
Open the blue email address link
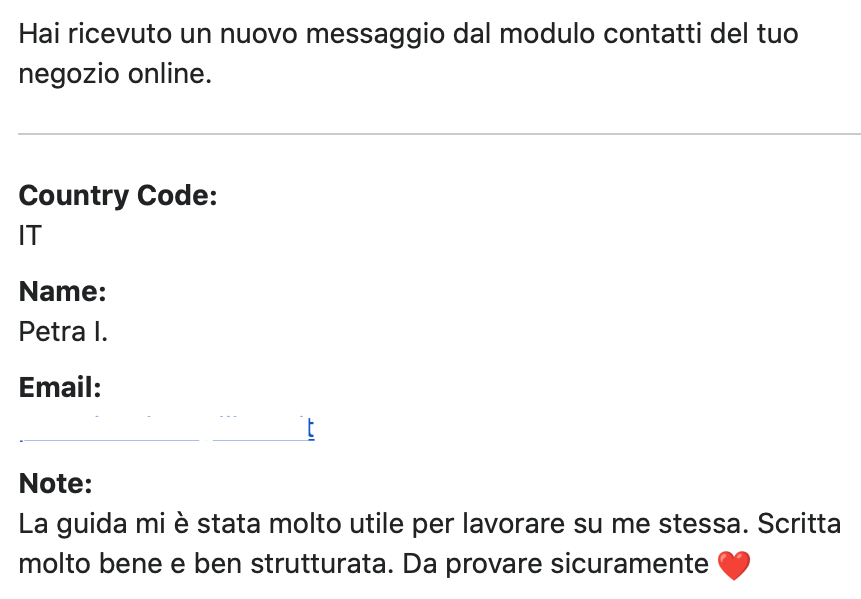pos(167,428)
